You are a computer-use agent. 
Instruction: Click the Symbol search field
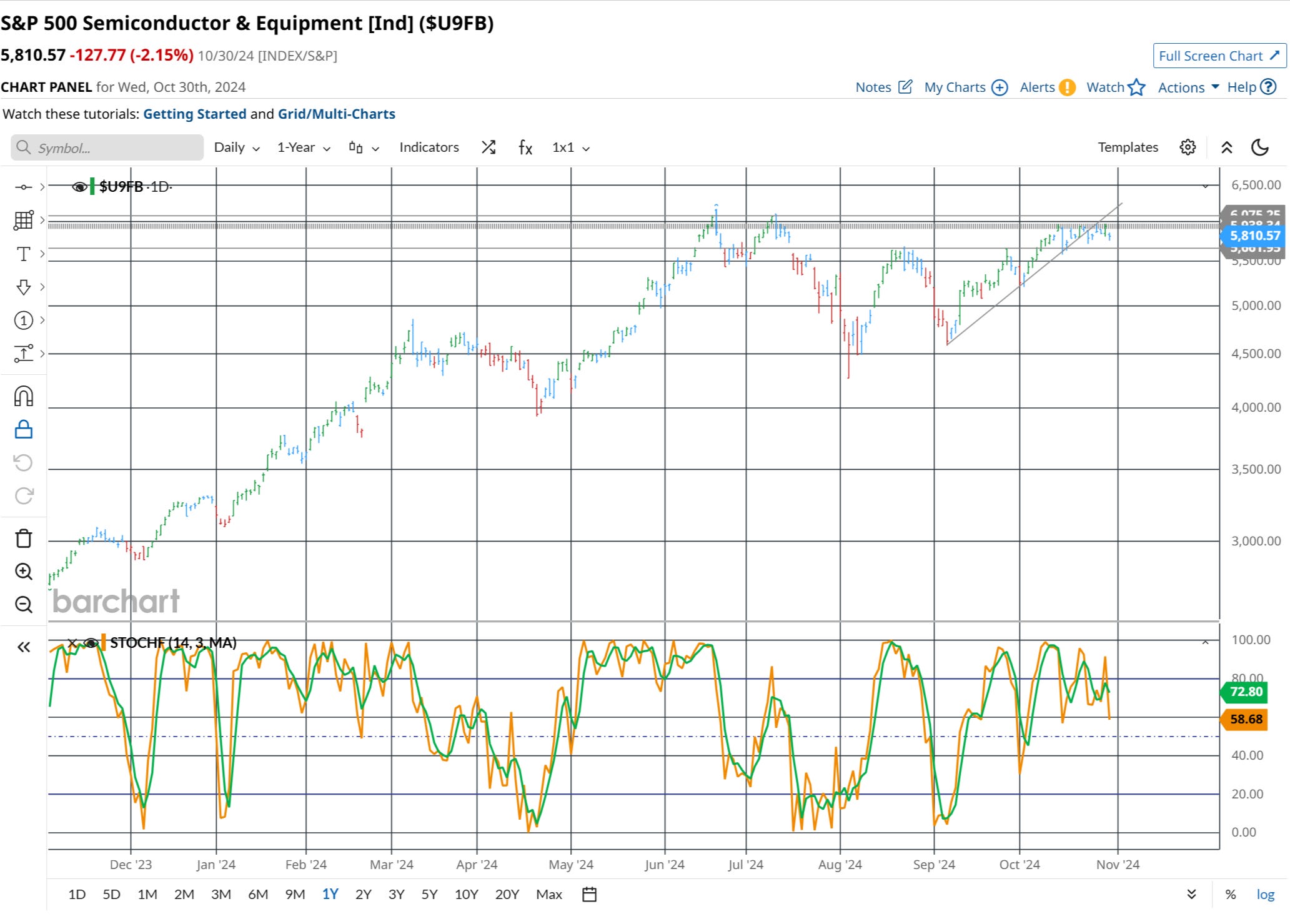coord(107,147)
